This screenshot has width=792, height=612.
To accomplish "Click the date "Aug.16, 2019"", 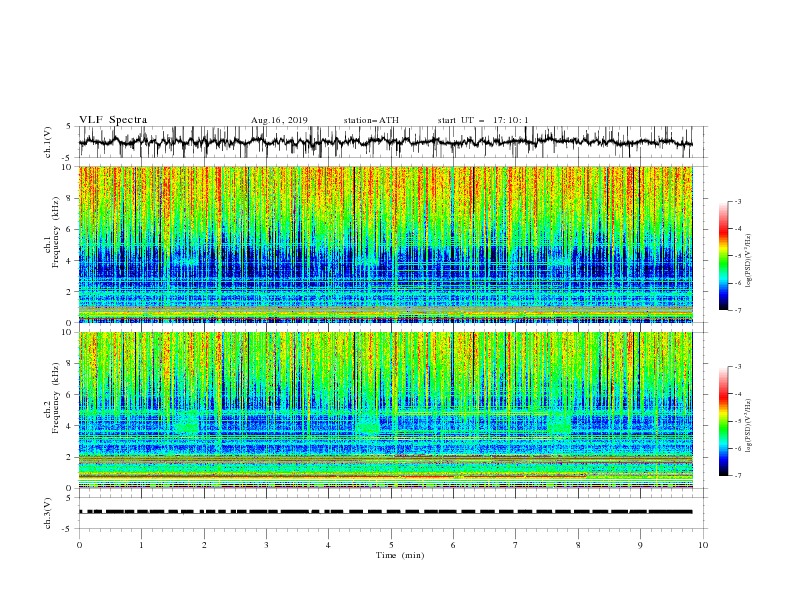I will point(279,120).
